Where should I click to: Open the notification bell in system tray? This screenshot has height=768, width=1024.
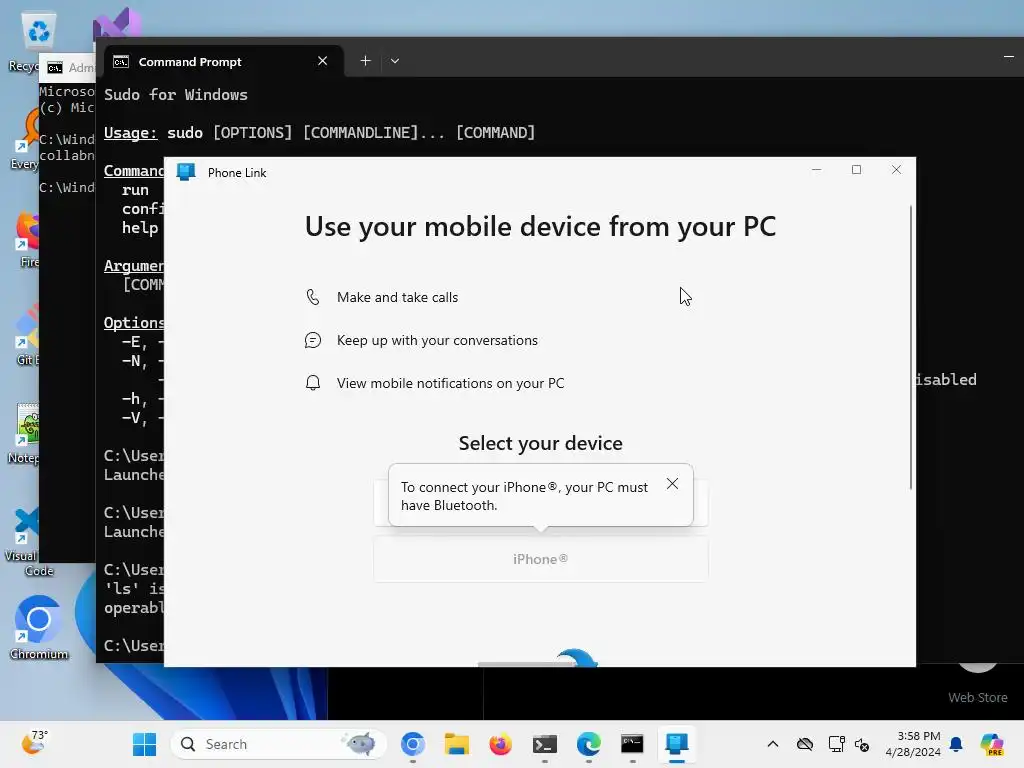click(x=956, y=744)
